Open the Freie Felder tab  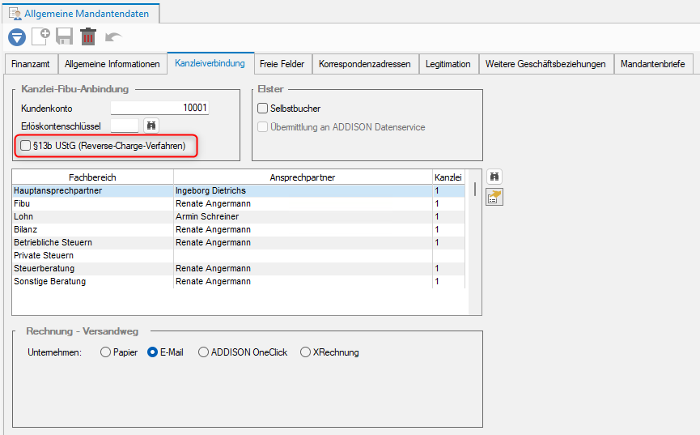pos(282,64)
